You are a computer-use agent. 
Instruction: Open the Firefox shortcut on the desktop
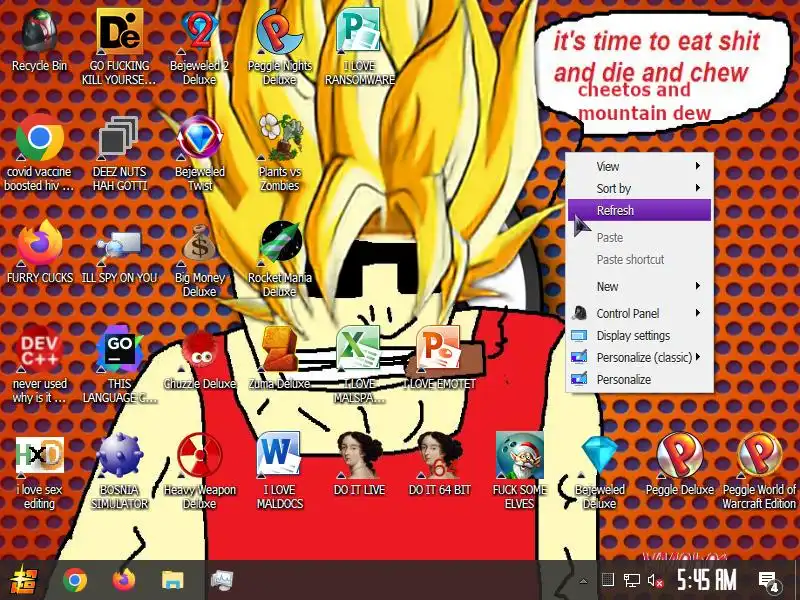click(x=39, y=244)
